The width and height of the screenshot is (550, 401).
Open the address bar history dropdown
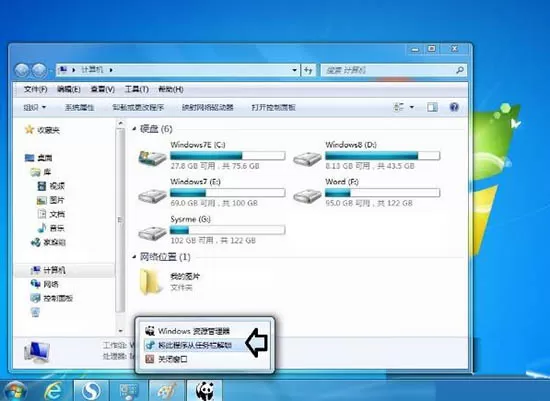295,70
